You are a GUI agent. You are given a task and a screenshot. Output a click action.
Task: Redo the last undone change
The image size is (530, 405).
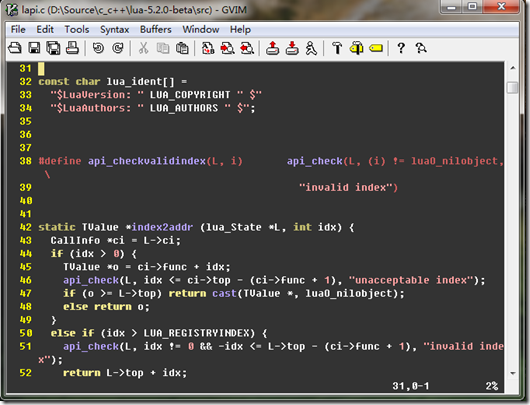[x=118, y=48]
